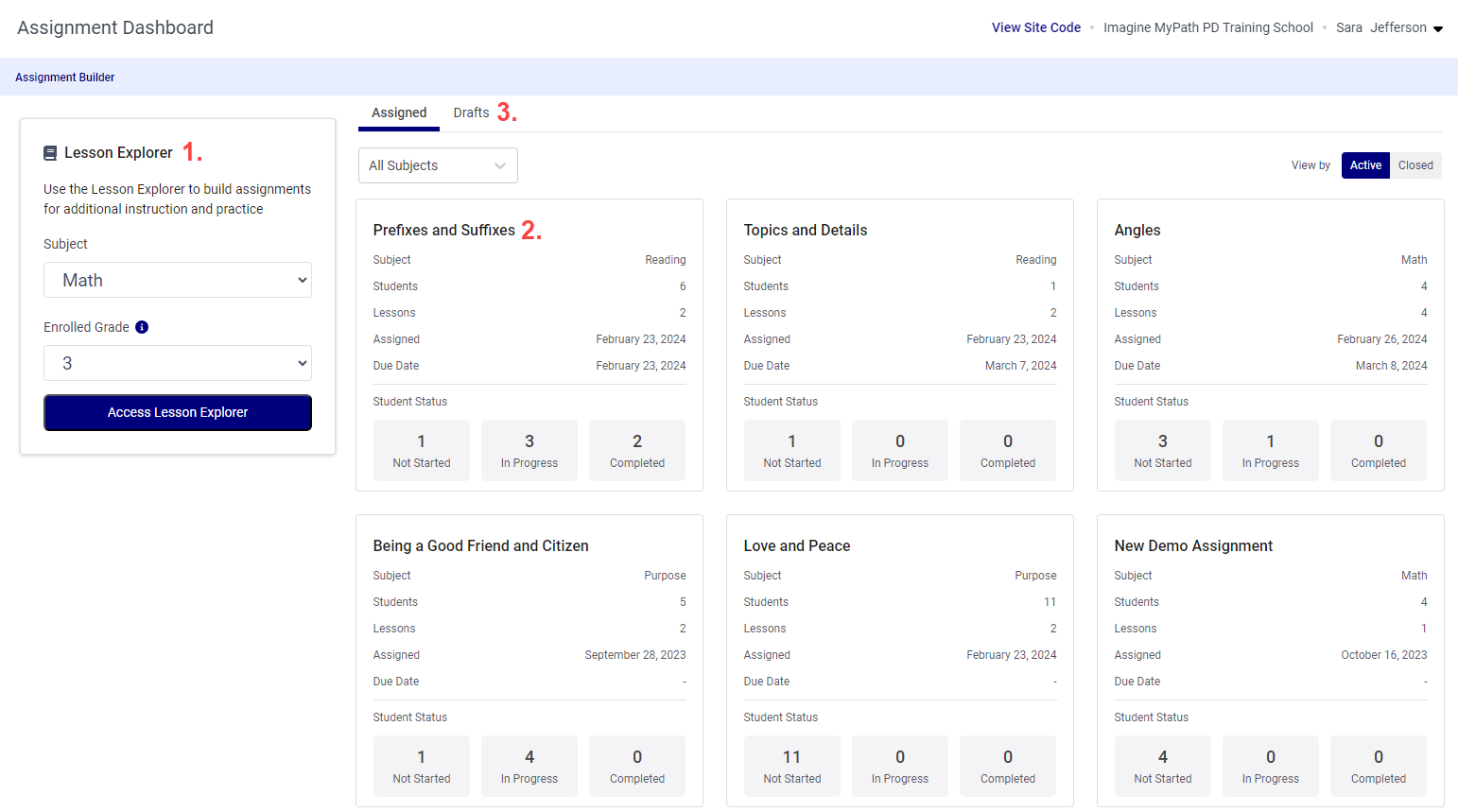The width and height of the screenshot is (1458, 812).
Task: Switch view to Closed assignments
Action: click(1415, 164)
